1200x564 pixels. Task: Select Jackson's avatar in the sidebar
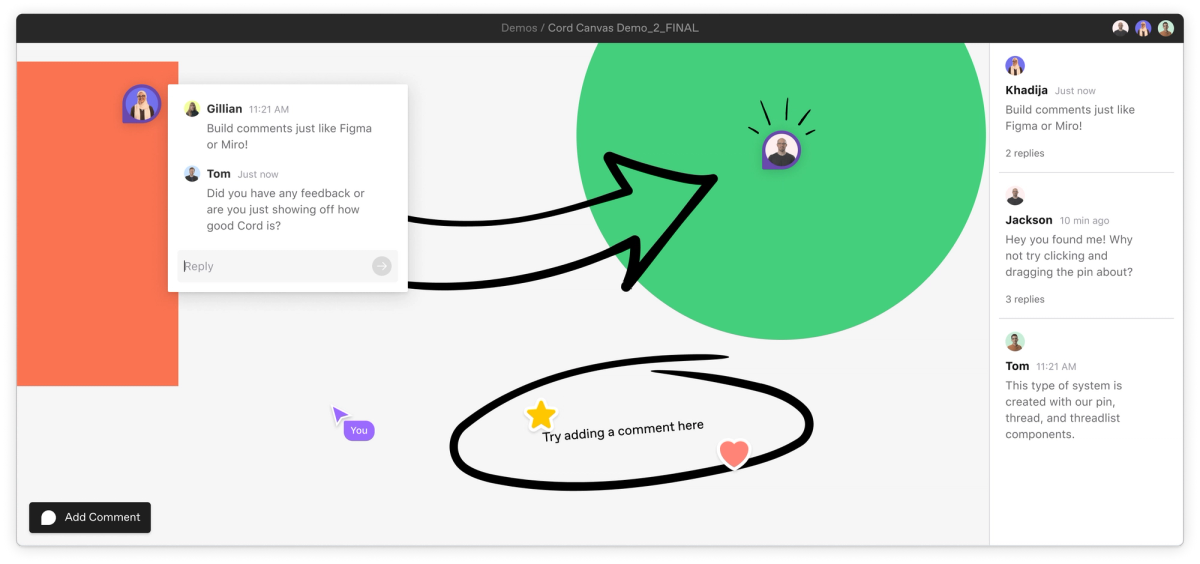1015,196
